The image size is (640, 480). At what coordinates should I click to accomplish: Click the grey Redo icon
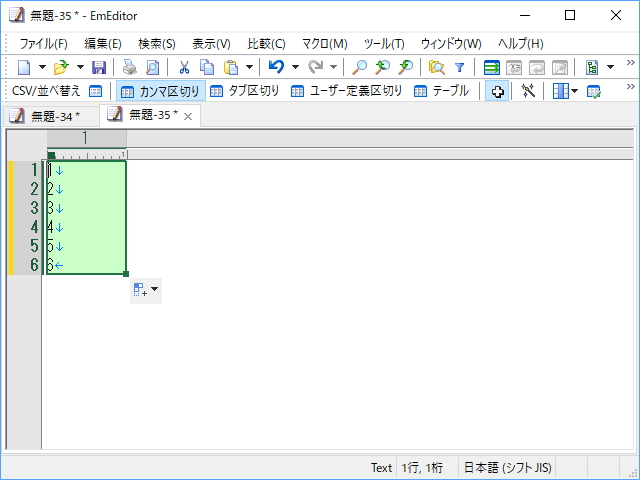(x=315, y=67)
